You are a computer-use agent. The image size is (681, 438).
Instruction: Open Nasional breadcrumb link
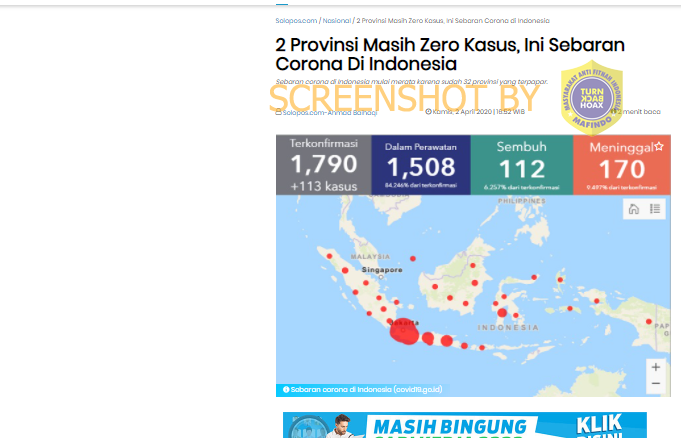(x=337, y=20)
